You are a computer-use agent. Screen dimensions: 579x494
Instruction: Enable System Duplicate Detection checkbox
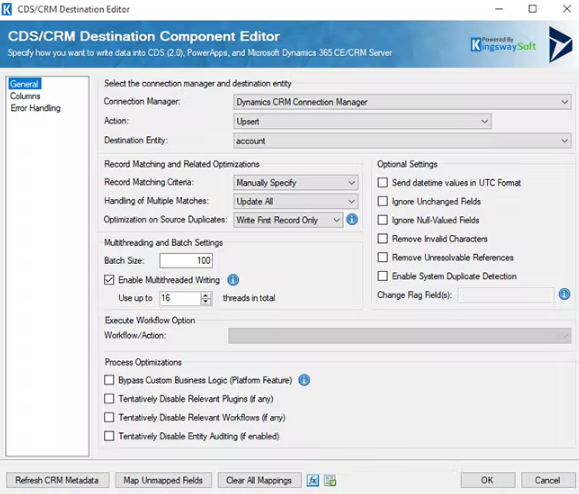(x=383, y=276)
